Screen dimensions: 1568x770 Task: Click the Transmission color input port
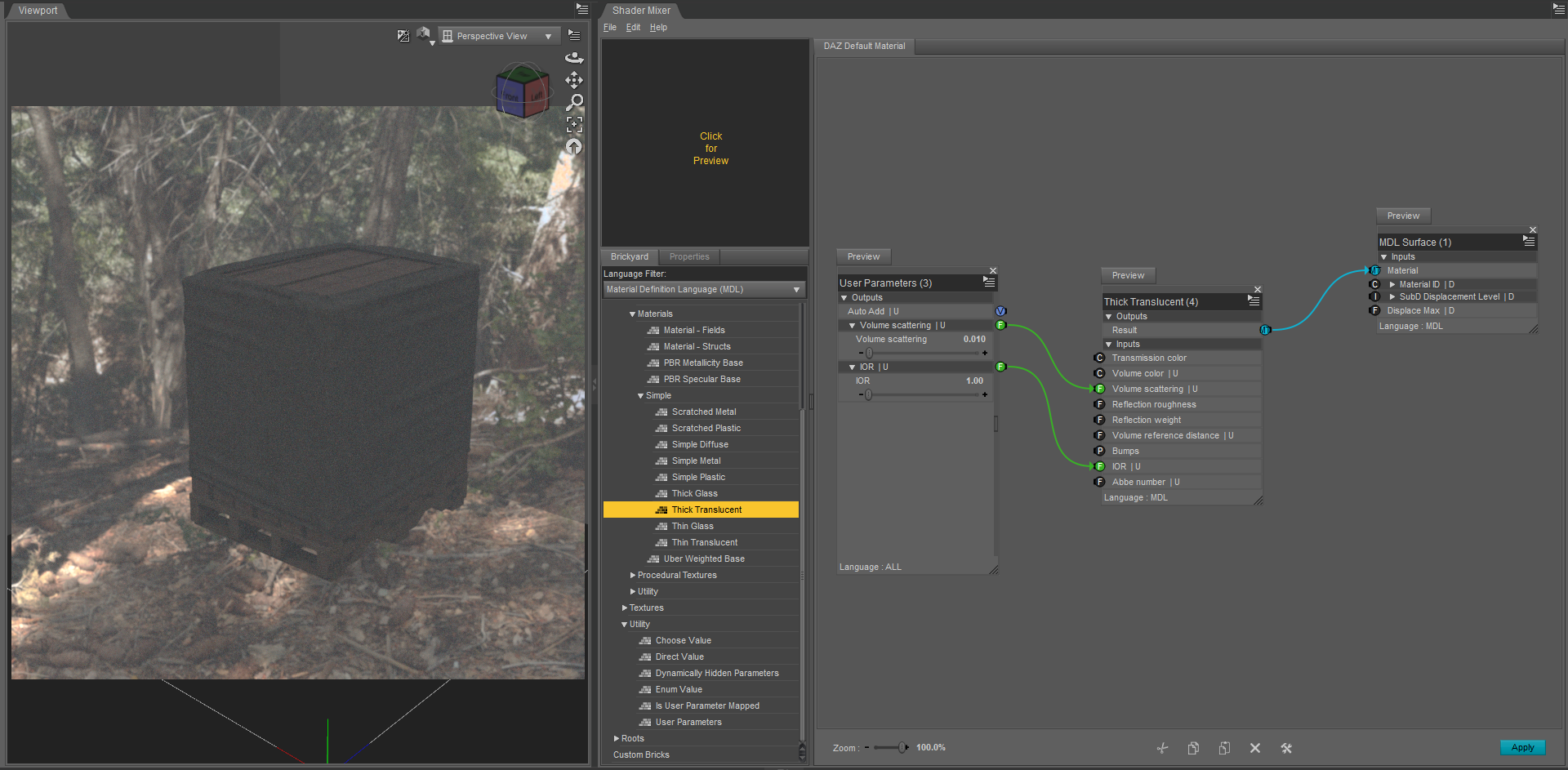1099,358
